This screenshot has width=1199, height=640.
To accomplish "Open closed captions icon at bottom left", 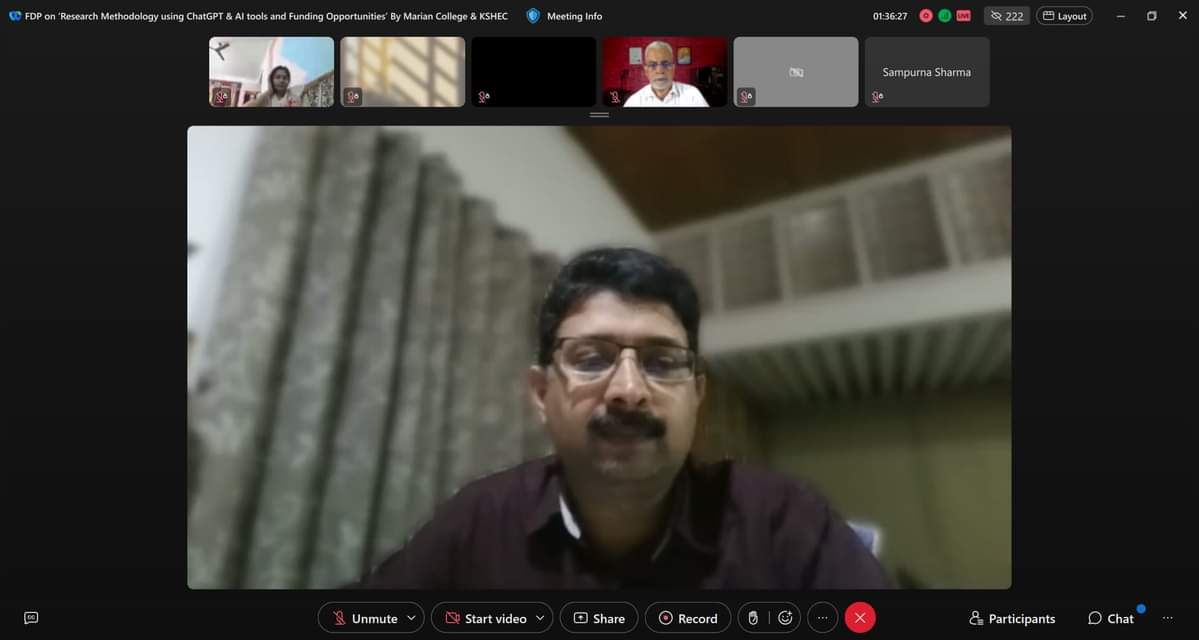I will (31, 618).
